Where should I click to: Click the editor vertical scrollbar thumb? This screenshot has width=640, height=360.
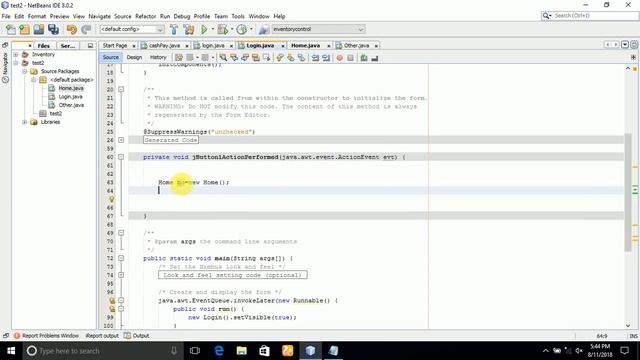tap(628, 192)
